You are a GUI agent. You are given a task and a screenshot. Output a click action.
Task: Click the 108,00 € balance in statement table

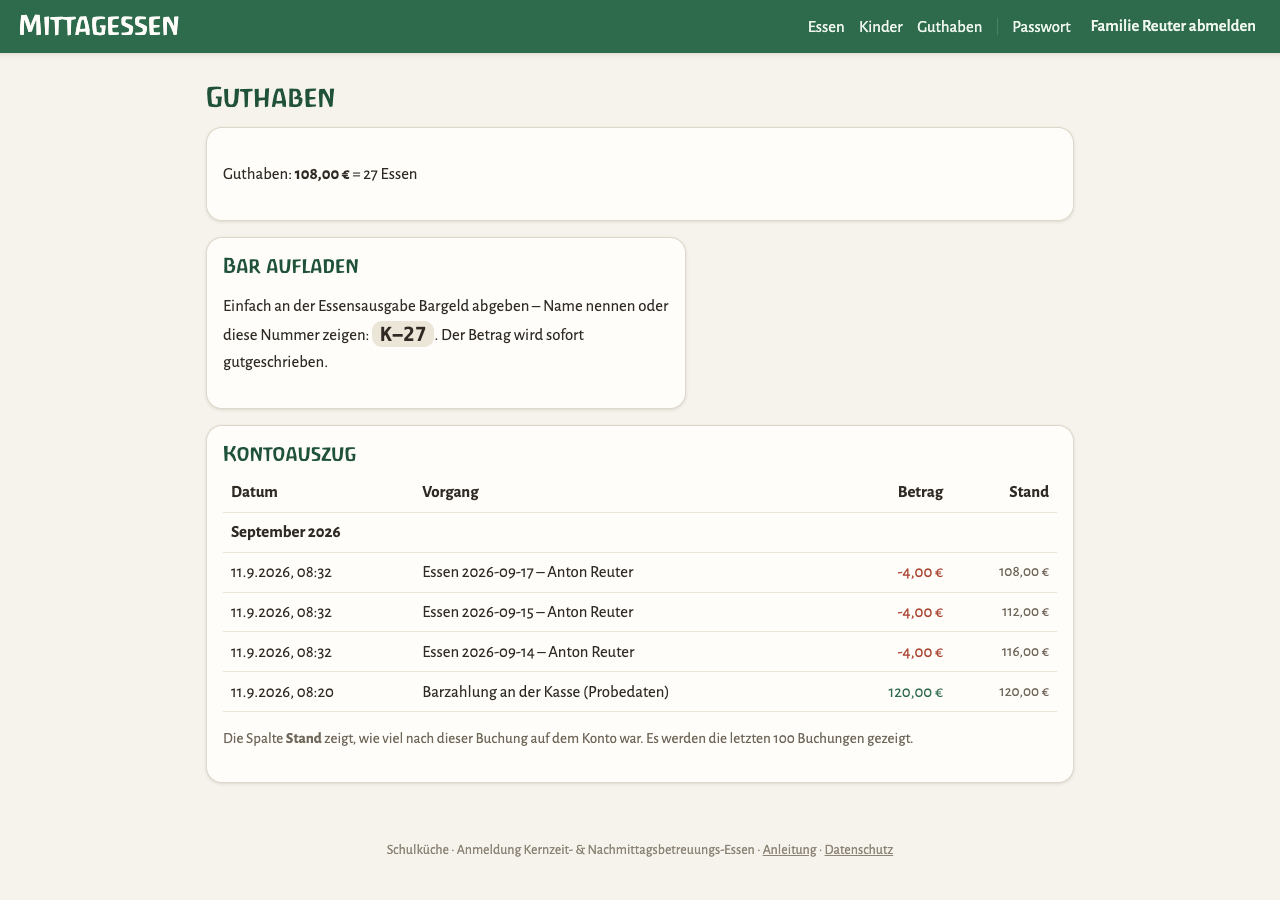[1023, 572]
